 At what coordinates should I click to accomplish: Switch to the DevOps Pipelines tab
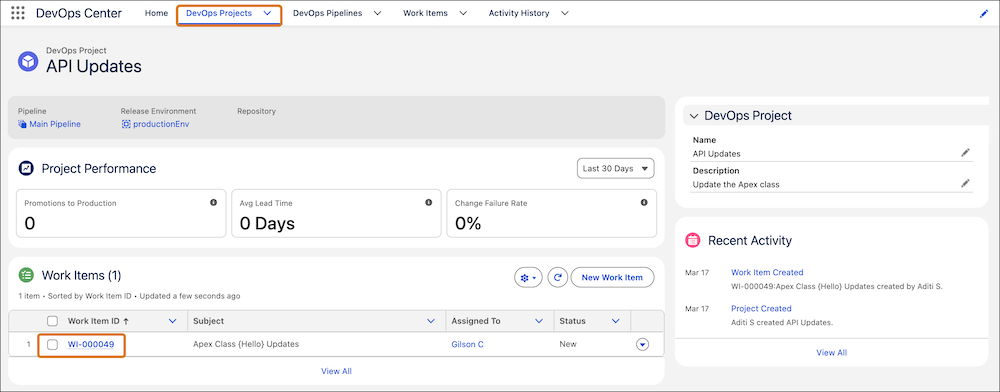point(327,13)
